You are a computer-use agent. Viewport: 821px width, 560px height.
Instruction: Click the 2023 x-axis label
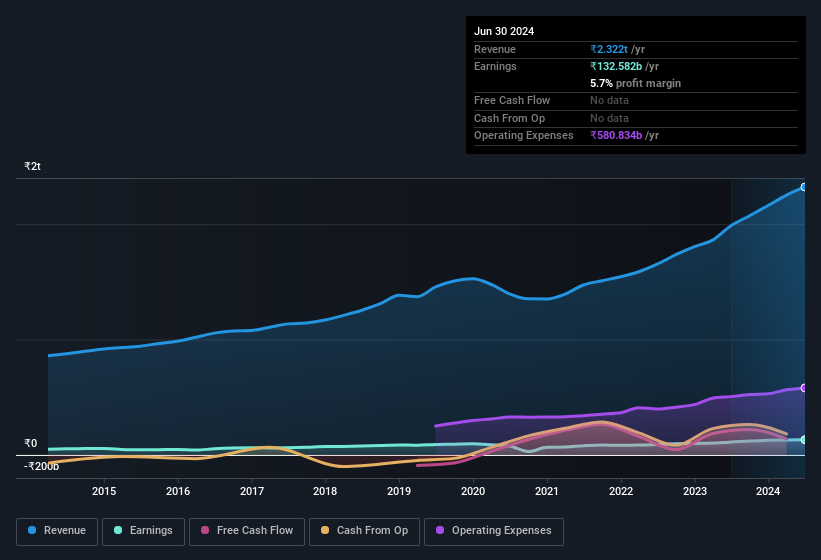coord(695,491)
